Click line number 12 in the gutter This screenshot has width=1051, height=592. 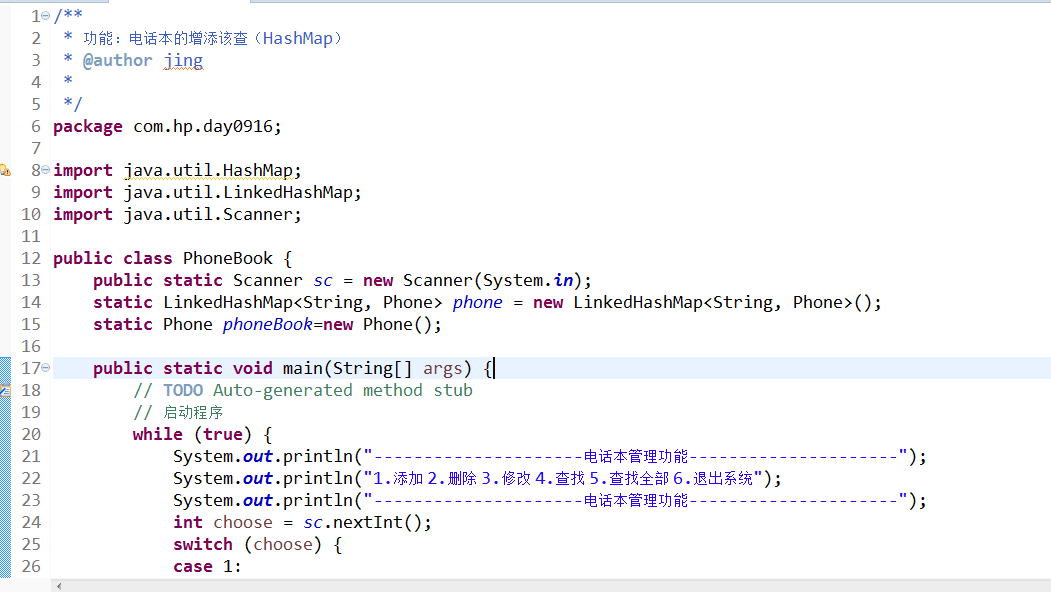[x=31, y=258]
